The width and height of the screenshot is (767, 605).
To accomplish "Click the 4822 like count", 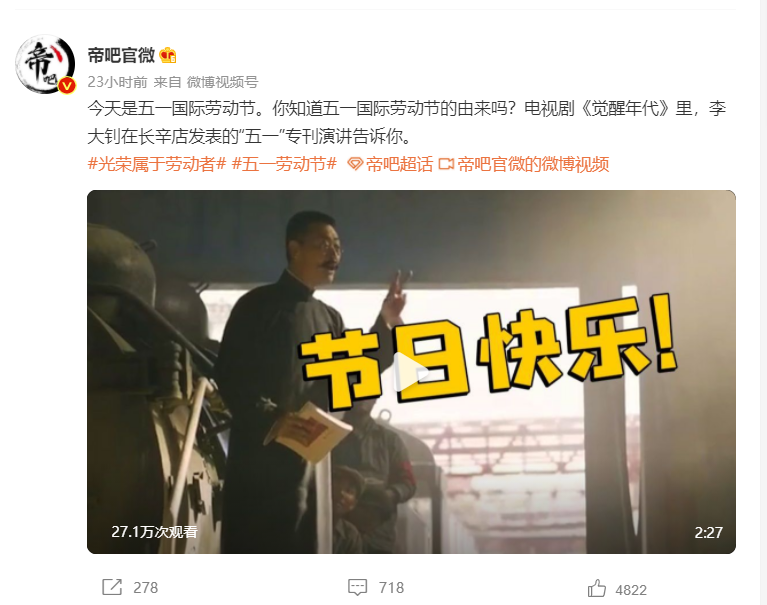I will (x=631, y=590).
